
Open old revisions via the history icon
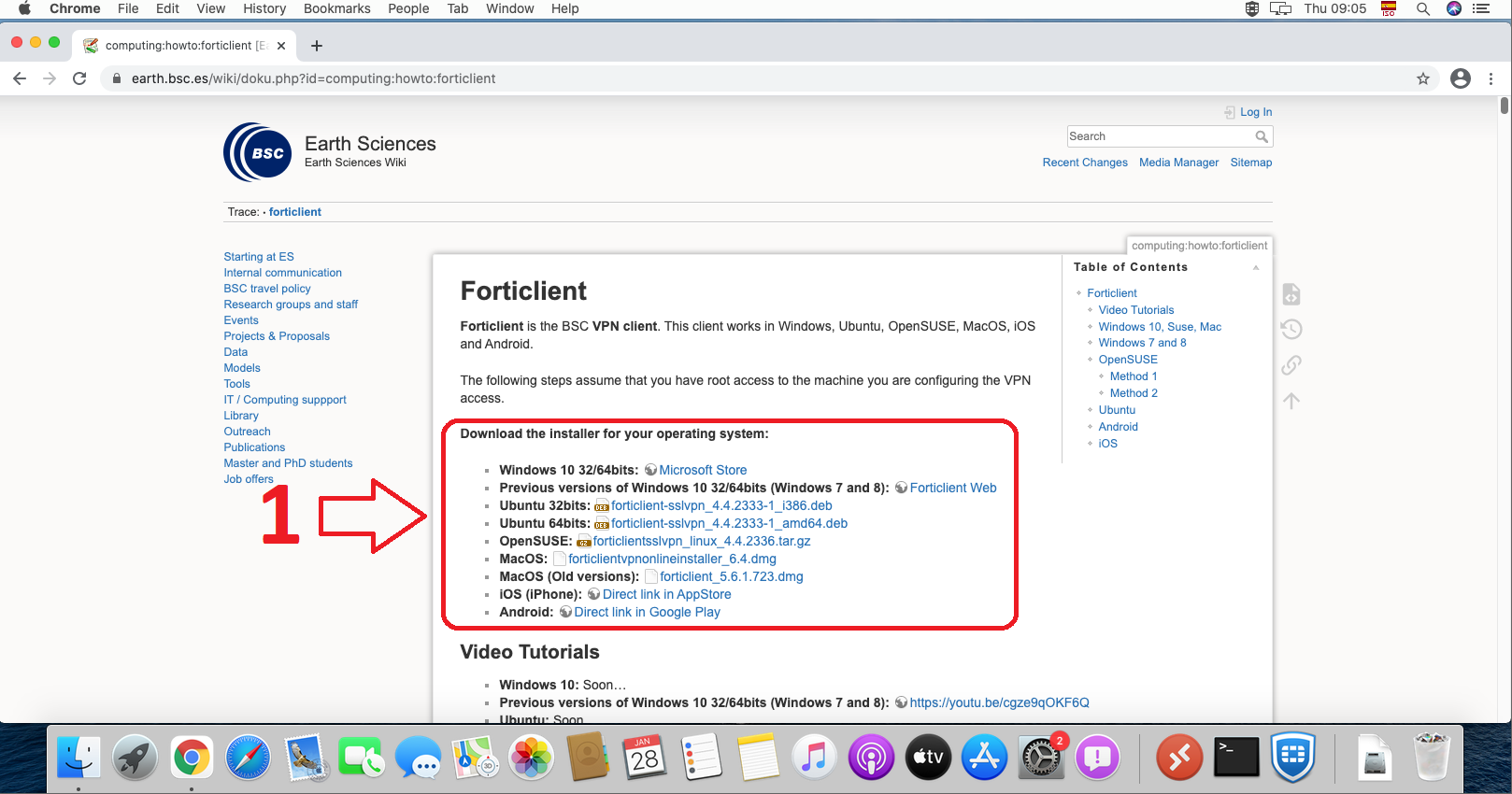(1291, 329)
